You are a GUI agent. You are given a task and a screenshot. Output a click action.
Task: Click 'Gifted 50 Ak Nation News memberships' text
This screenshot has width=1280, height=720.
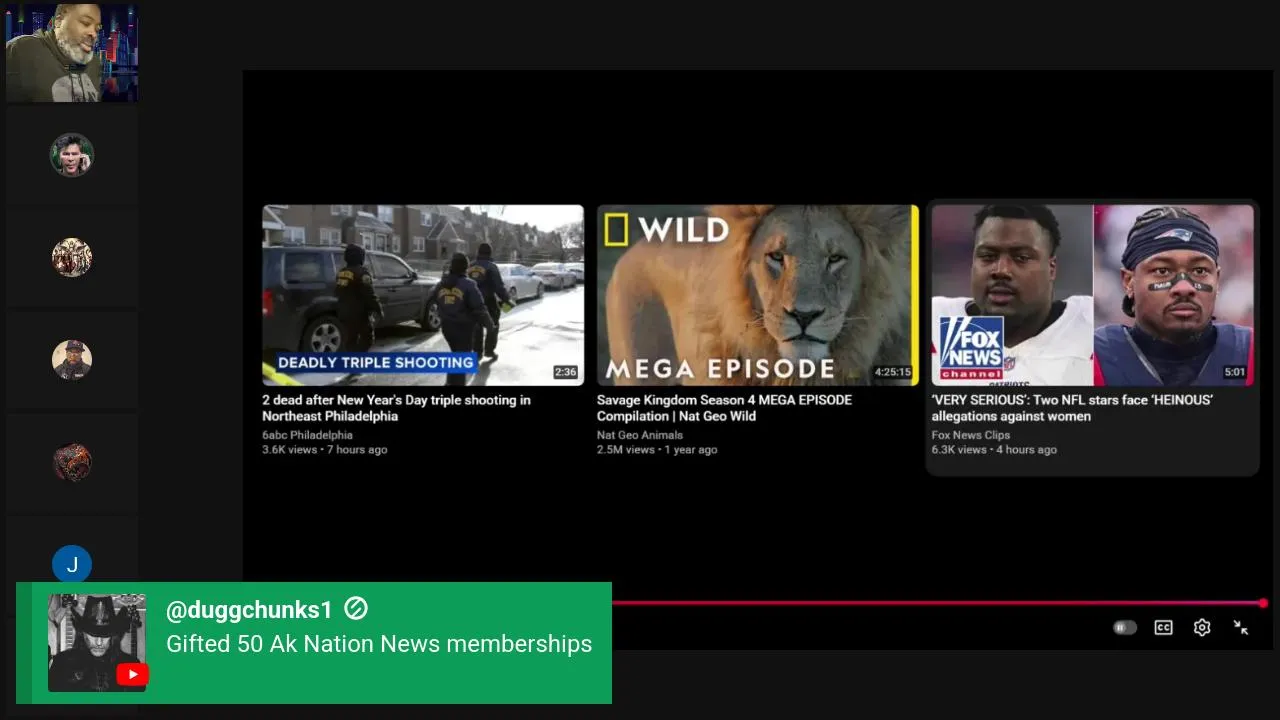click(379, 644)
